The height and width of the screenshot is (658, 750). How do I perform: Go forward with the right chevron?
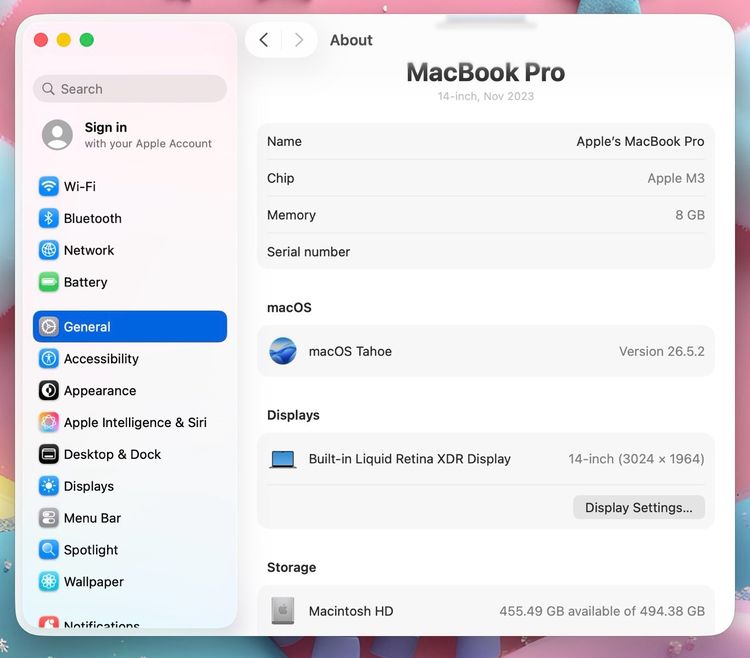[299, 40]
